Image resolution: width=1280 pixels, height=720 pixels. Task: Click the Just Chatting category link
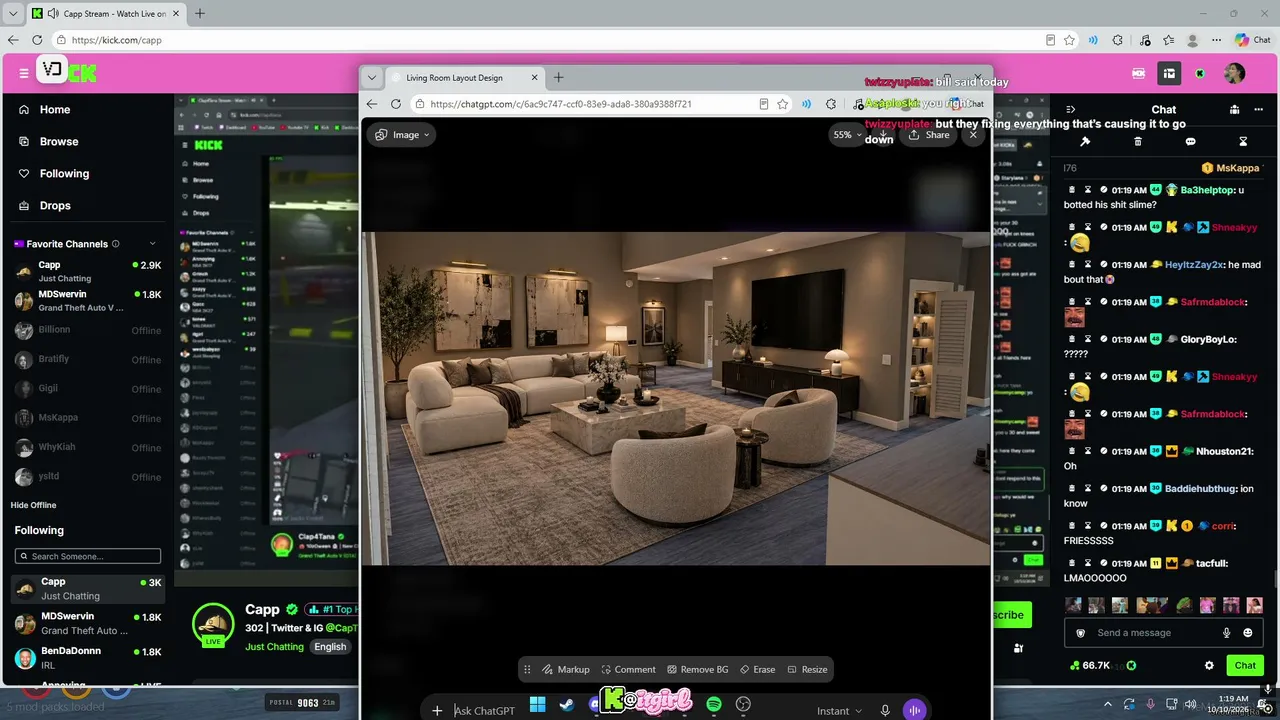point(274,647)
